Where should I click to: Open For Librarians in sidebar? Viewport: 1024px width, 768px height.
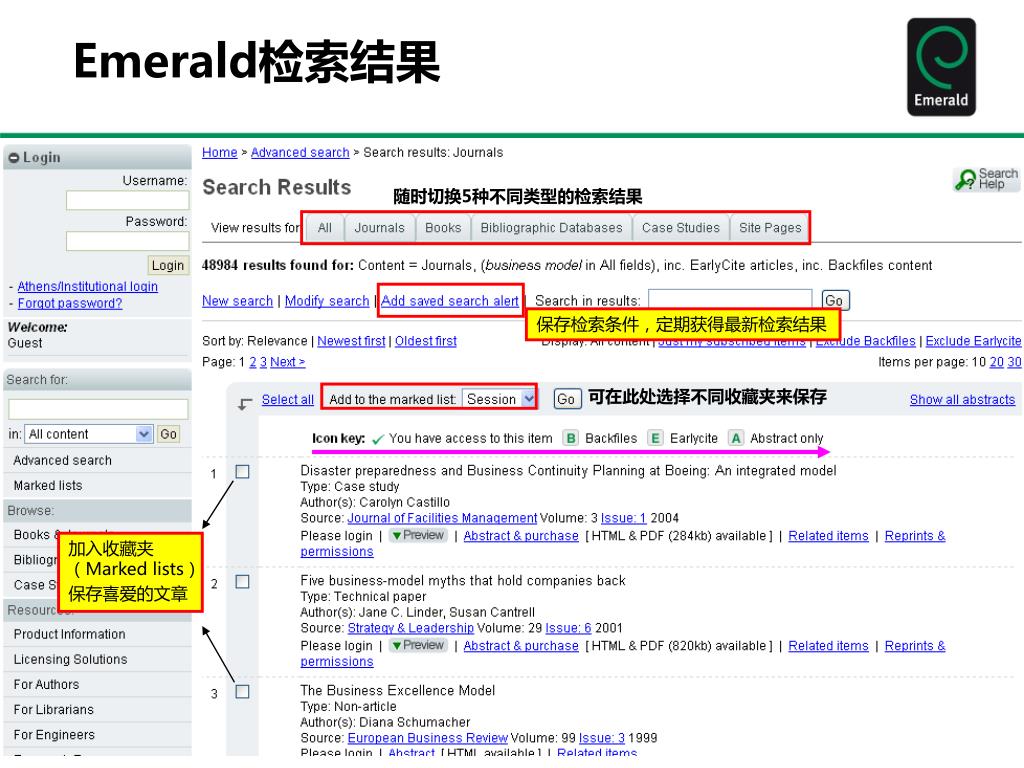click(x=54, y=709)
